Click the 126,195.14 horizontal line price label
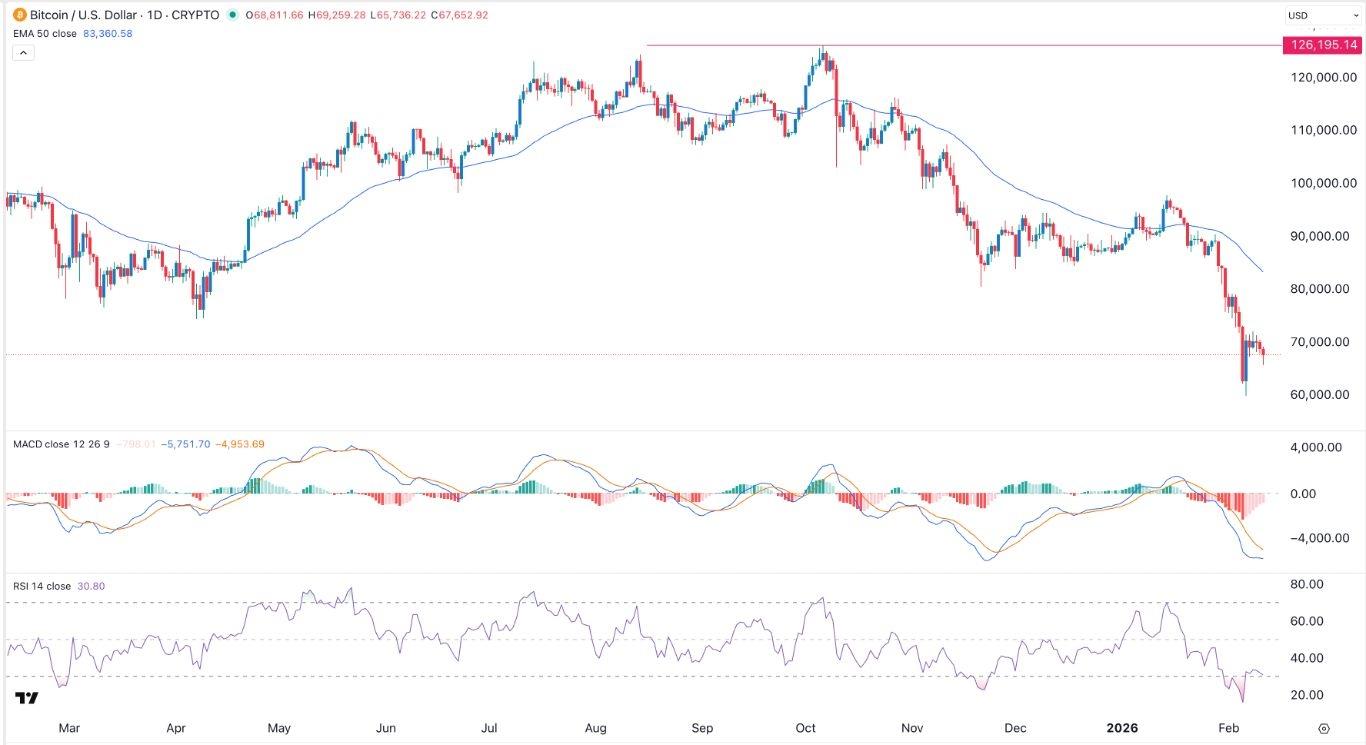1366x745 pixels. point(1322,45)
